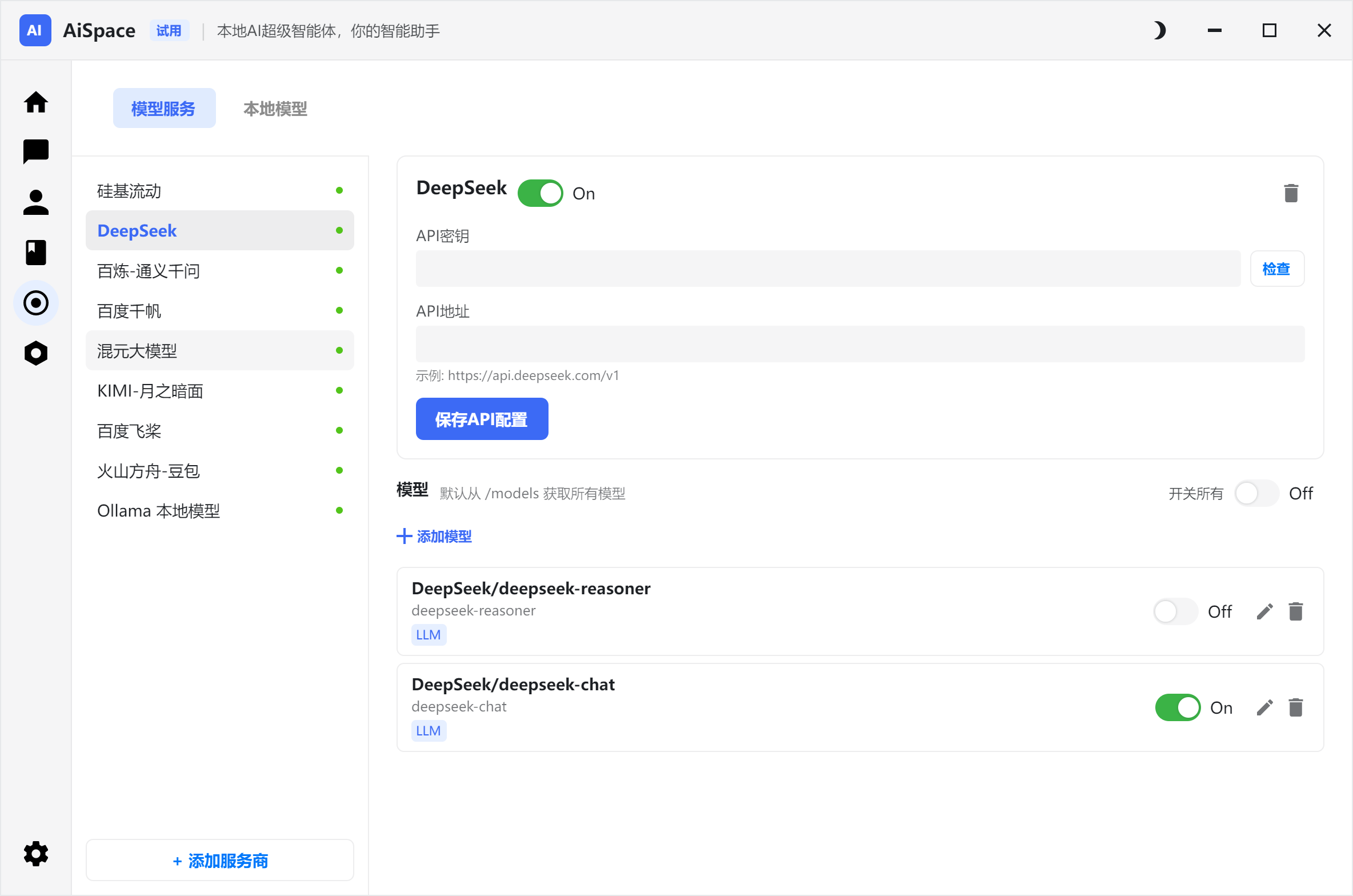Image resolution: width=1353 pixels, height=896 pixels.
Task: Focus the API地址 input field
Action: (860, 344)
